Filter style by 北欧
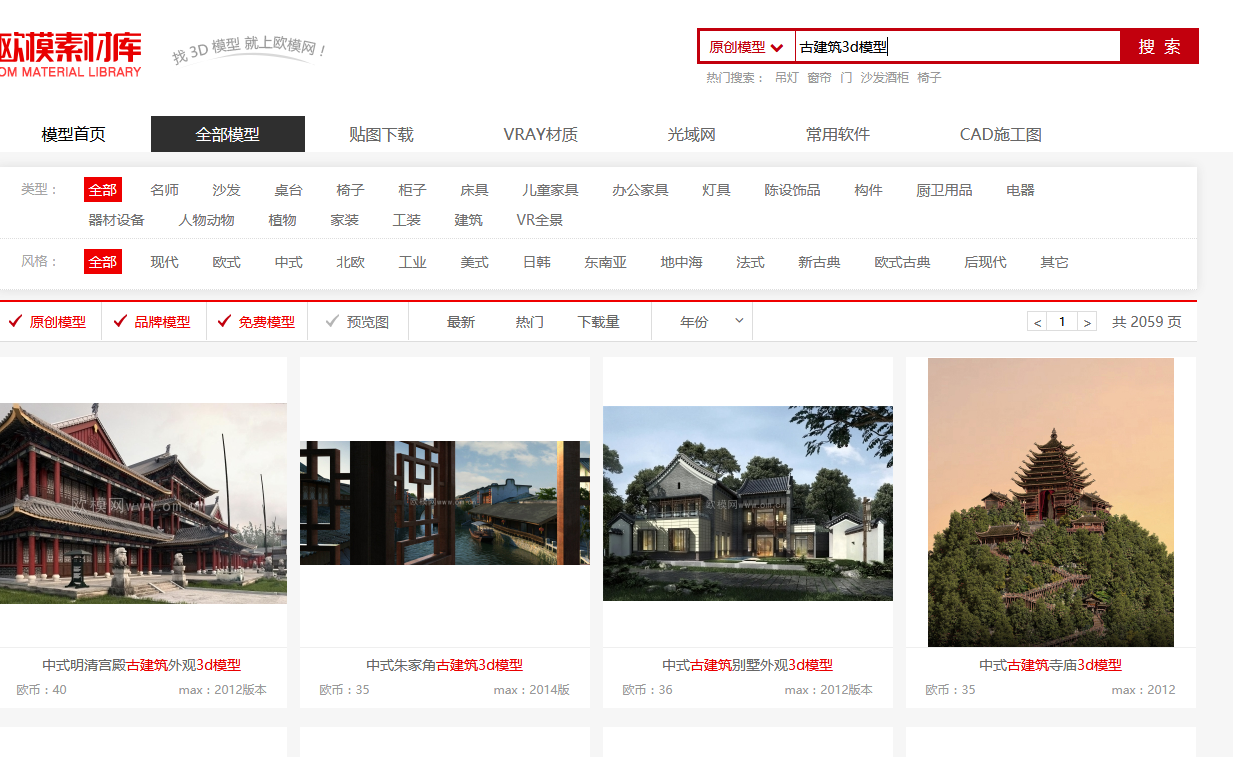 click(351, 262)
